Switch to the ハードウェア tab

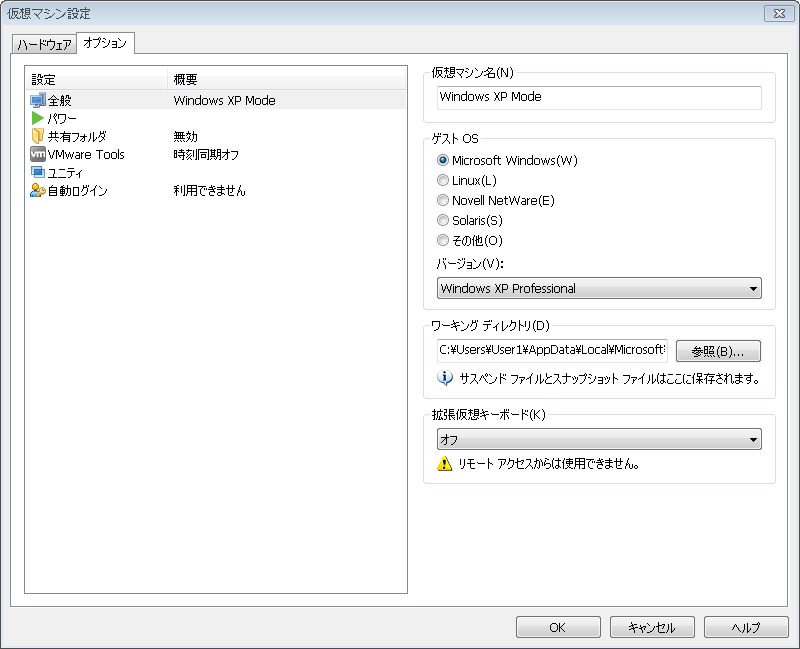[x=44, y=44]
